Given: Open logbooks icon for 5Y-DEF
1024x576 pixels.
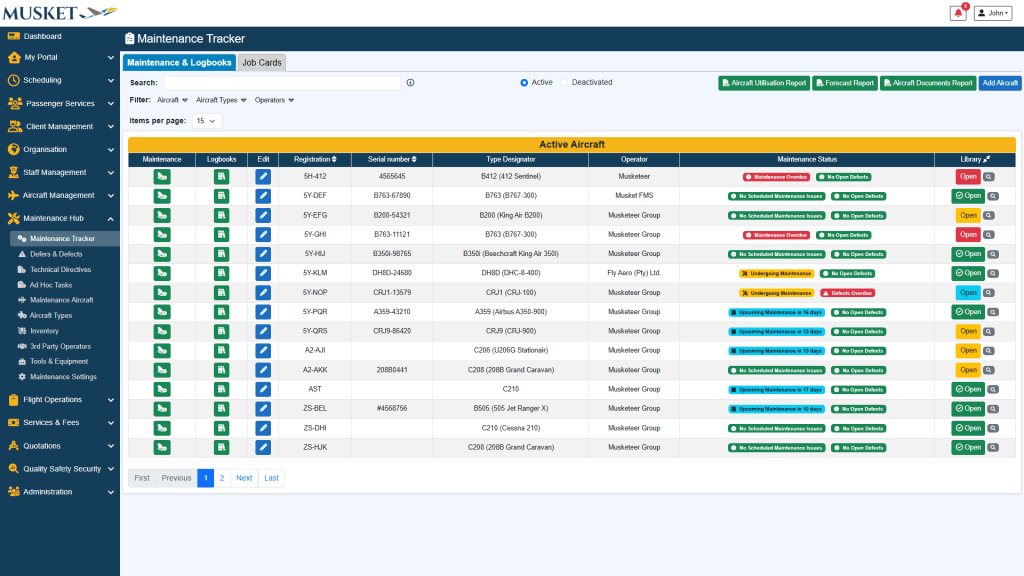Looking at the screenshot, I should tap(221, 196).
